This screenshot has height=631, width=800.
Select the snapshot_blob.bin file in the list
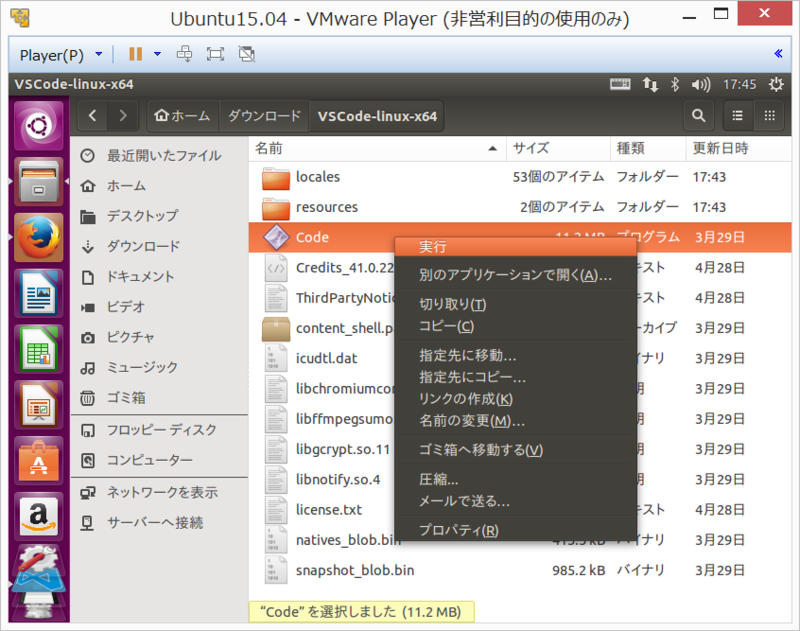click(356, 570)
